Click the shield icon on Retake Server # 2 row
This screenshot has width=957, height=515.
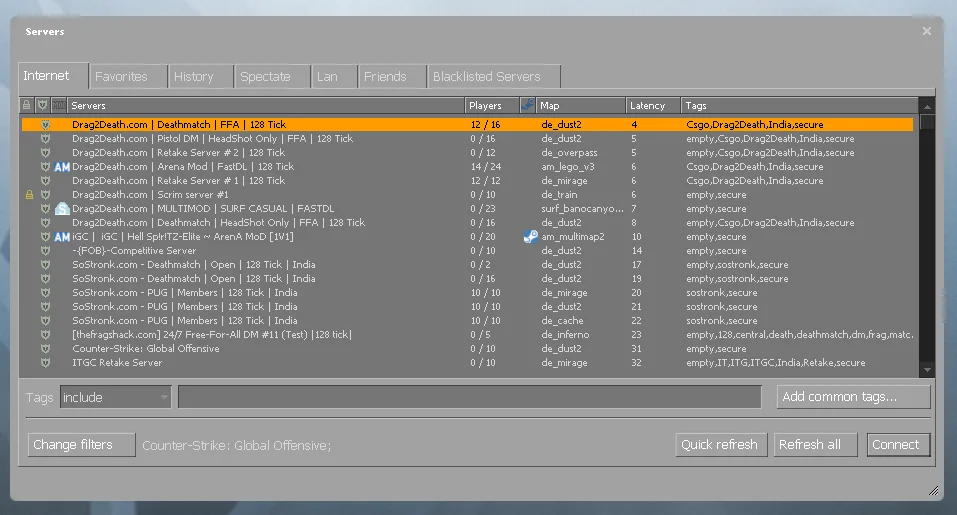45,153
